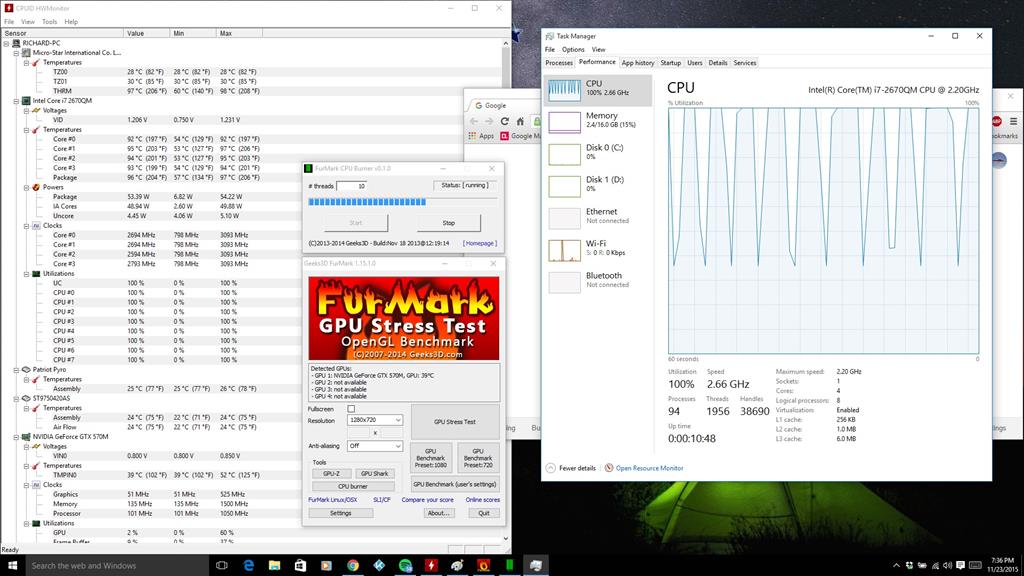Screen dimensions: 1024x576
Task: Launch the GPU-Z tool from FurMark
Action: [331, 473]
